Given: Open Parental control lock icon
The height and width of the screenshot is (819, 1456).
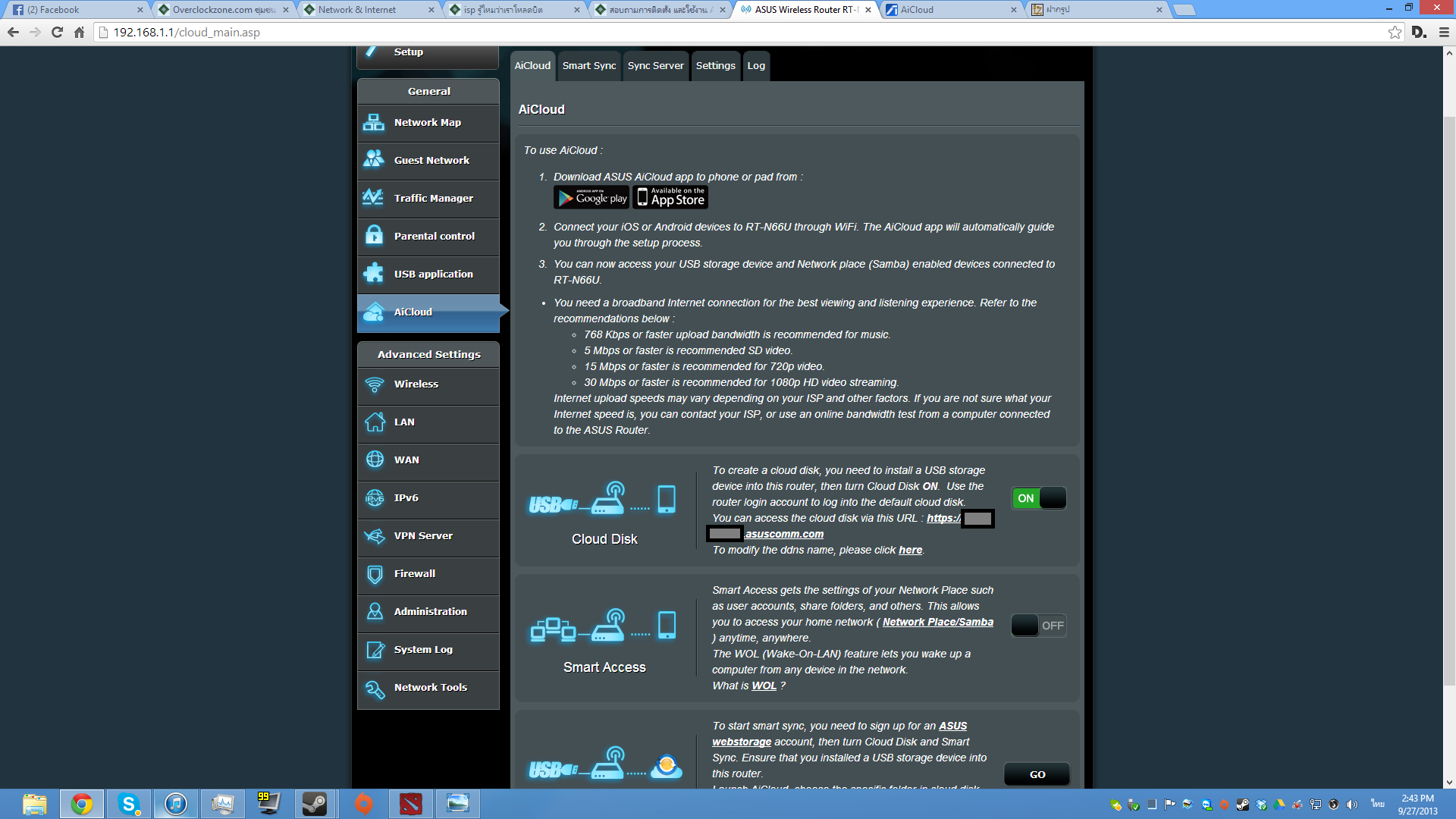Looking at the screenshot, I should click(x=374, y=236).
